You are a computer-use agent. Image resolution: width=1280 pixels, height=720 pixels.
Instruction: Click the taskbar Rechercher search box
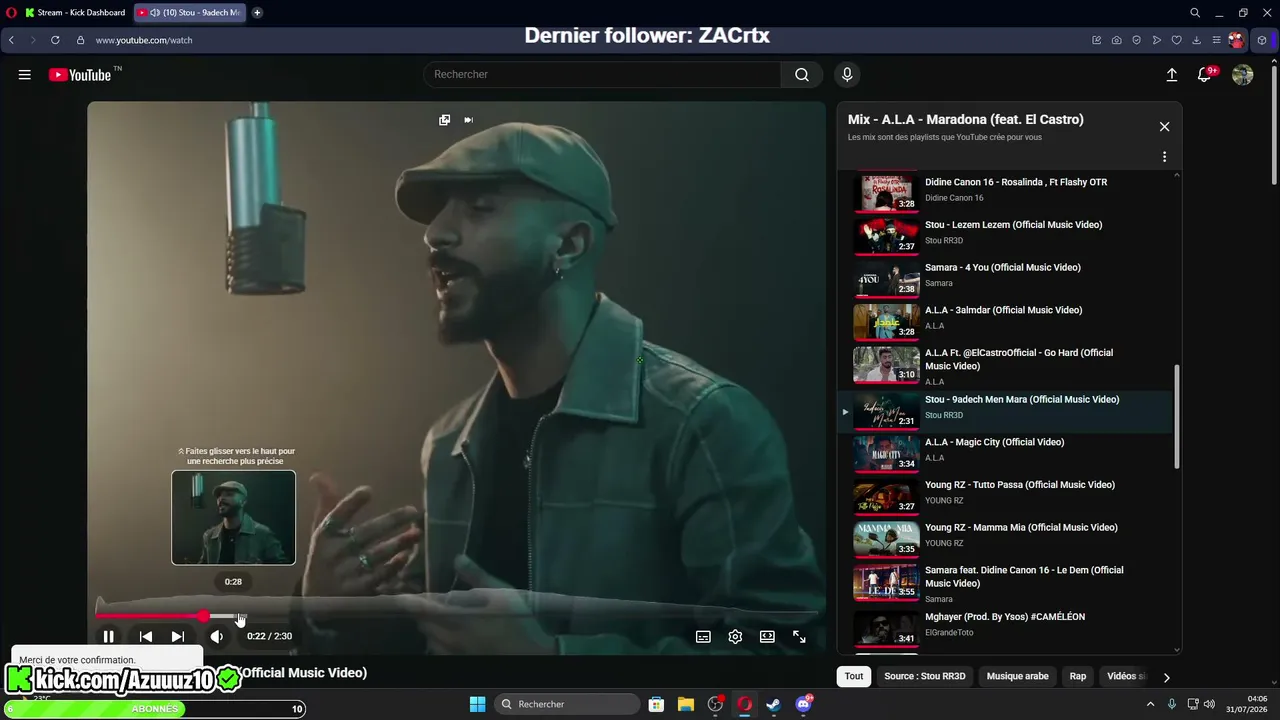point(568,704)
